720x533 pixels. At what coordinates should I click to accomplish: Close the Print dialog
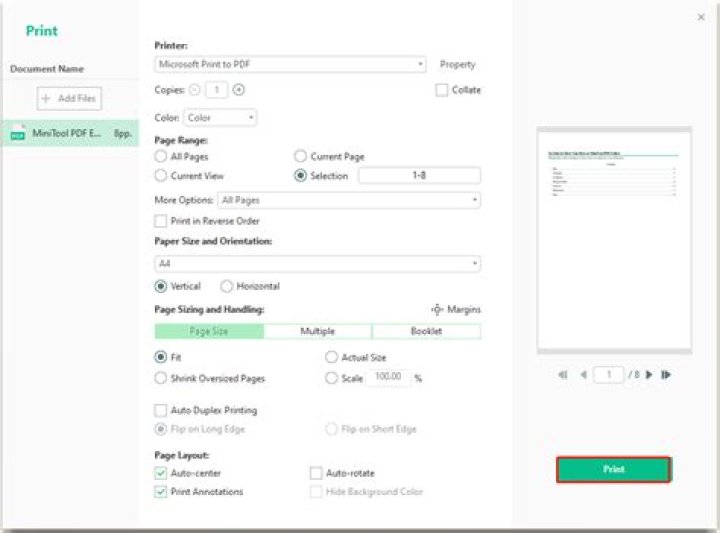701,17
